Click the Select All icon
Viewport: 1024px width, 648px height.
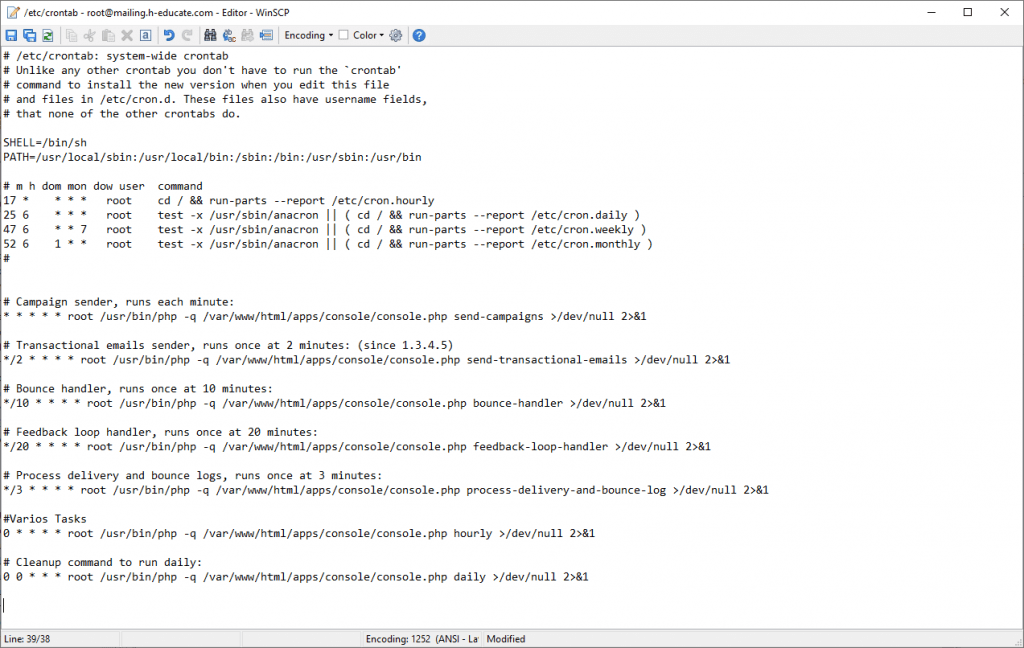146,35
